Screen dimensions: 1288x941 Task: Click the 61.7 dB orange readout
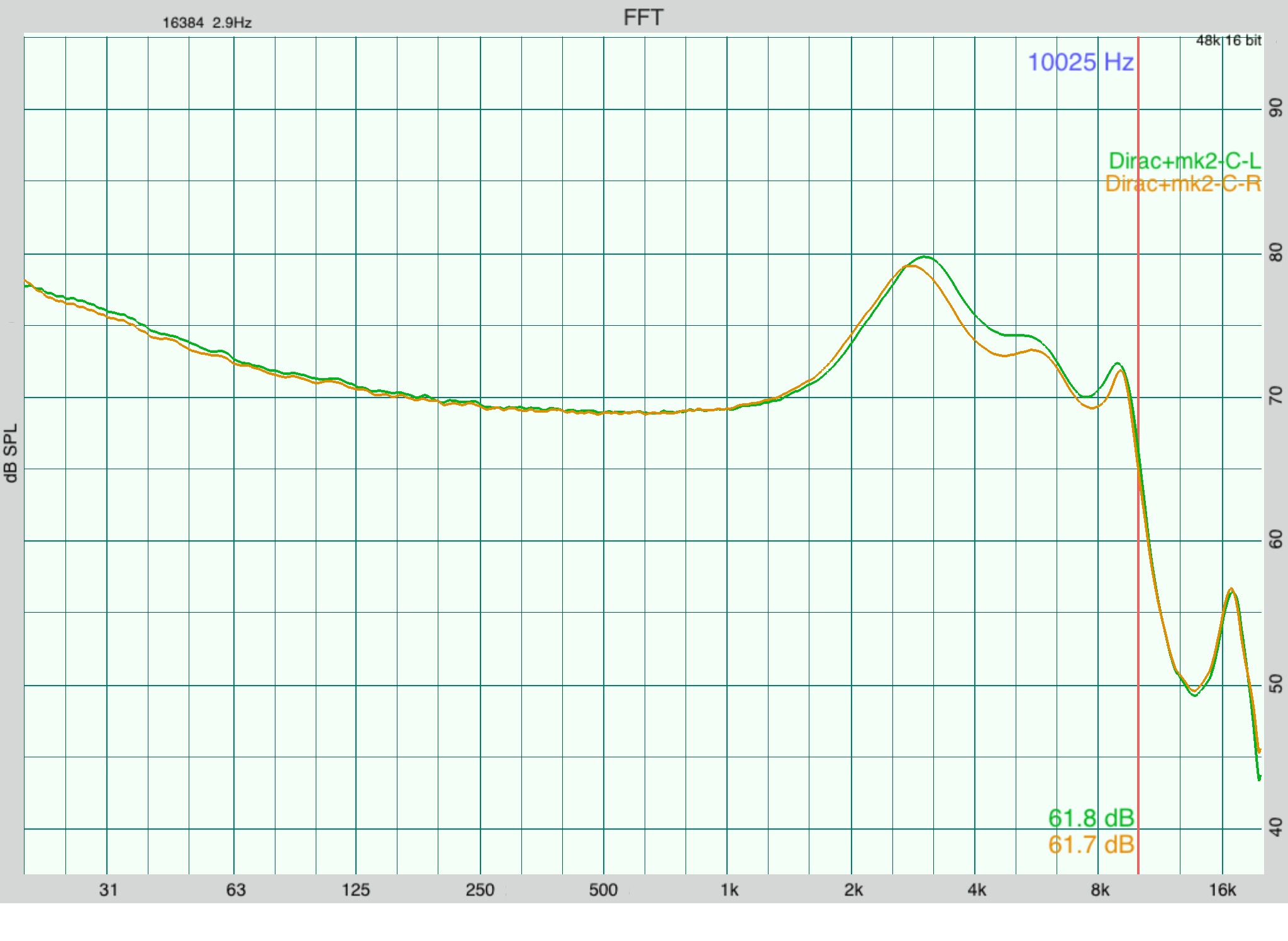[1091, 844]
